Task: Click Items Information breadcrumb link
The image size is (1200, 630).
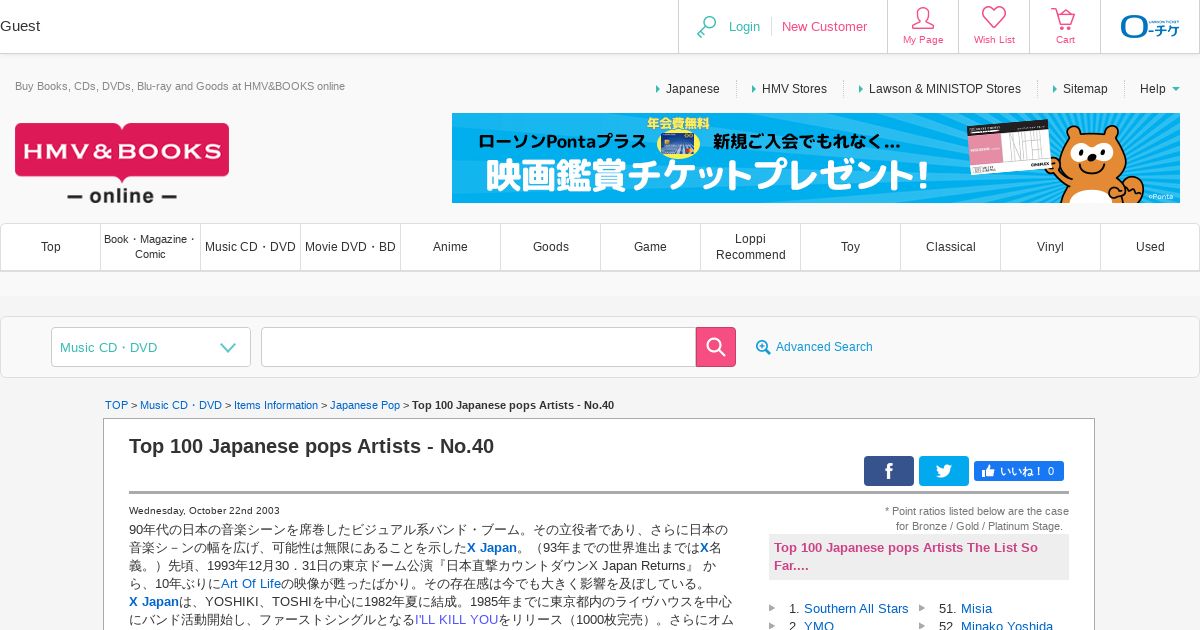Action: (x=276, y=405)
